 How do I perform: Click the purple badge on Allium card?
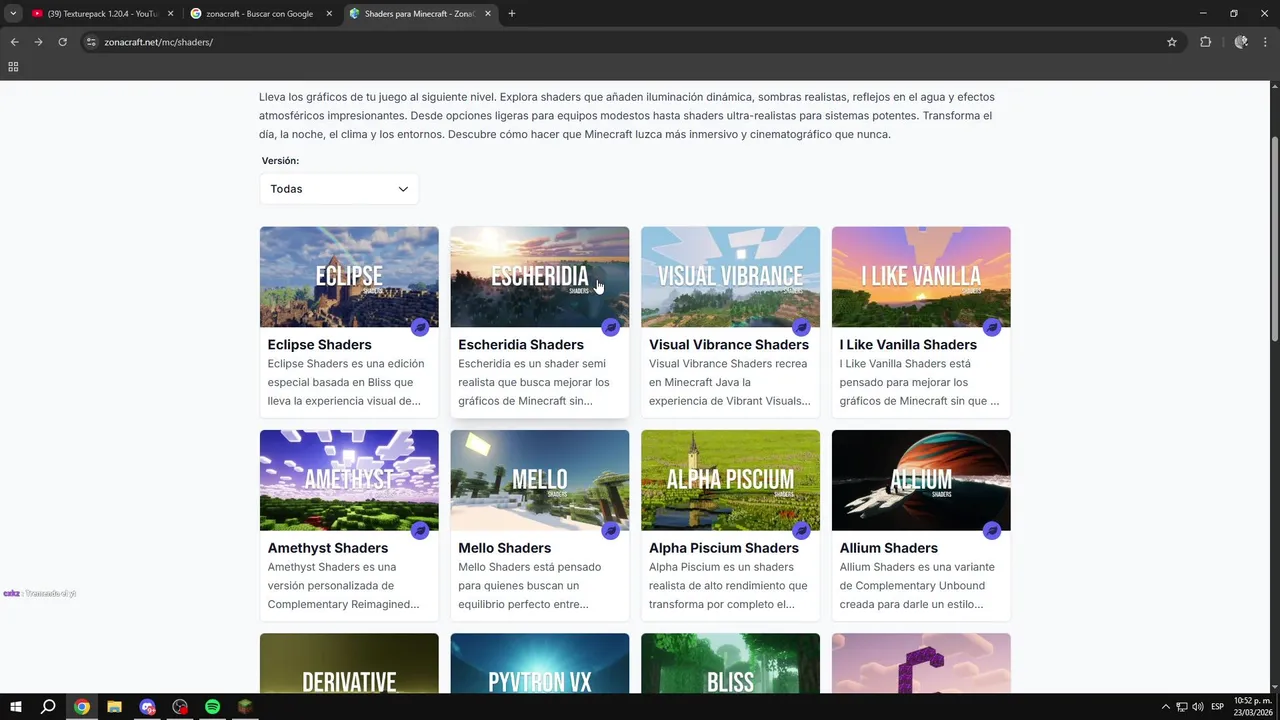coord(992,530)
